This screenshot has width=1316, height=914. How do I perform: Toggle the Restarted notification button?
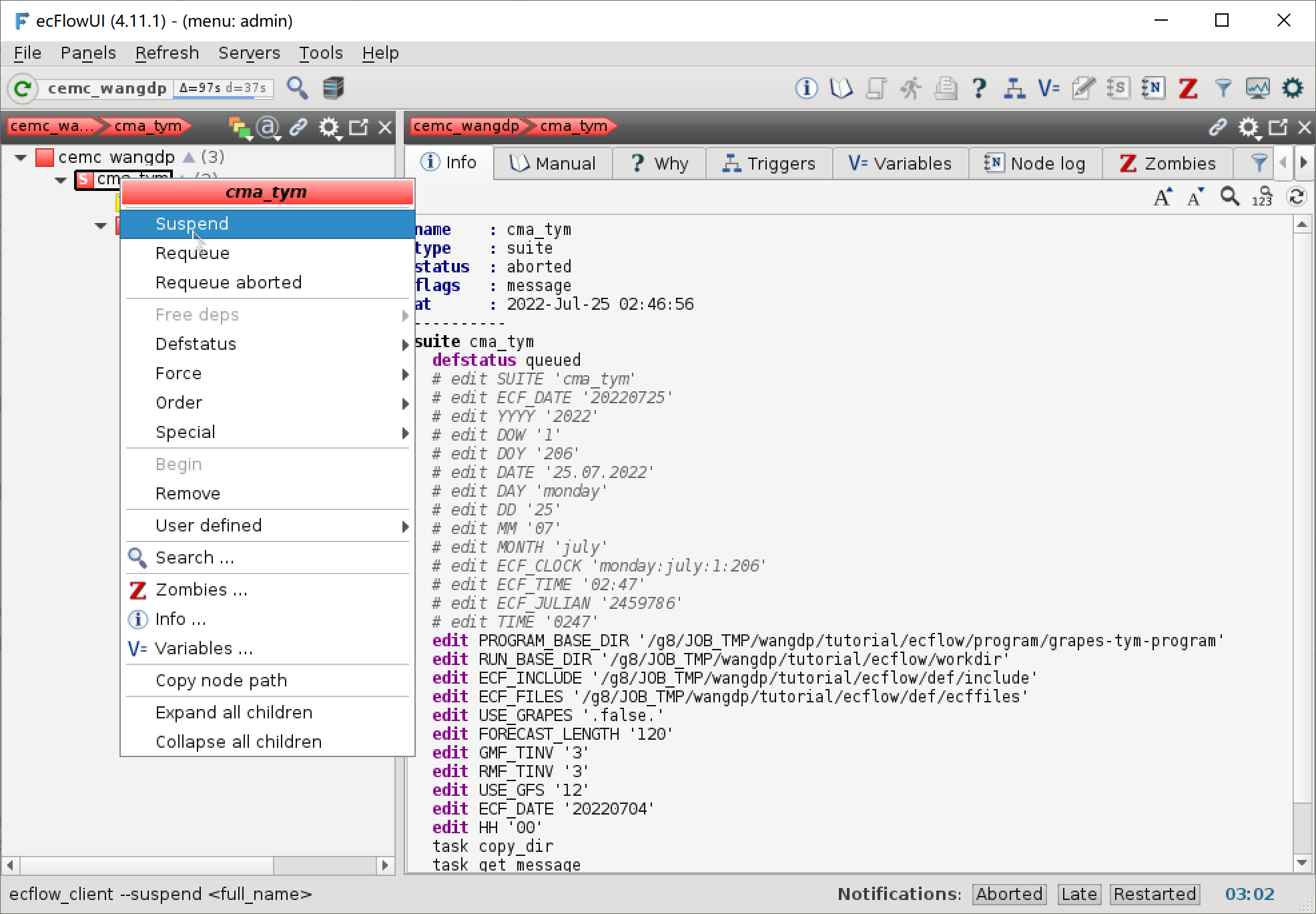[1155, 894]
